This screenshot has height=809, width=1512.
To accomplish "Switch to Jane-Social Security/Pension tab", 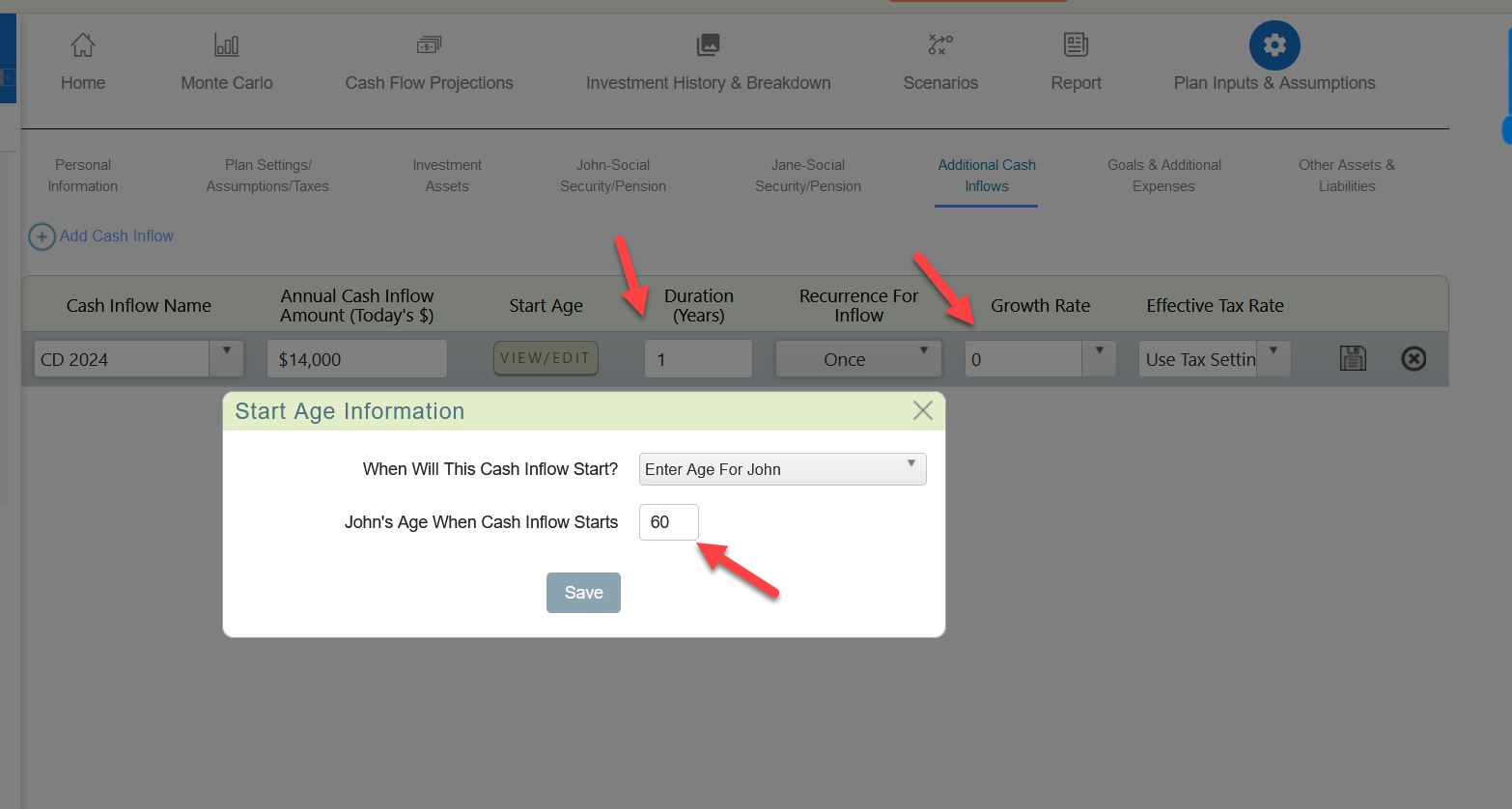I will (x=808, y=176).
